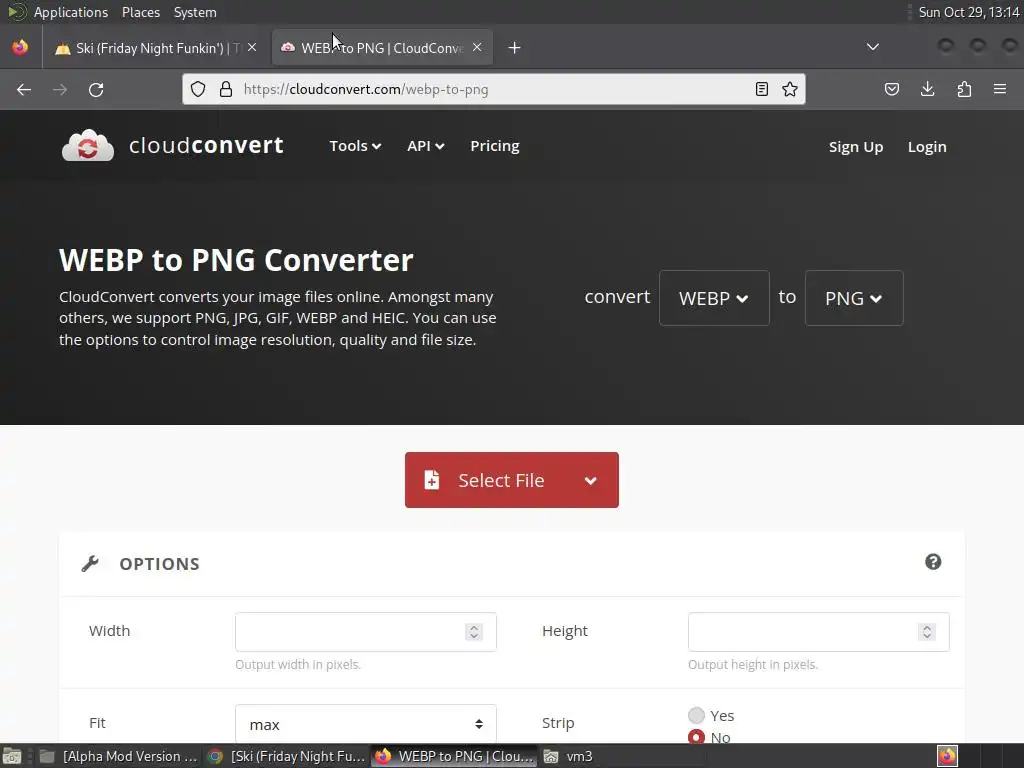
Task: Open the Select File chevron dropdown
Action: [590, 481]
